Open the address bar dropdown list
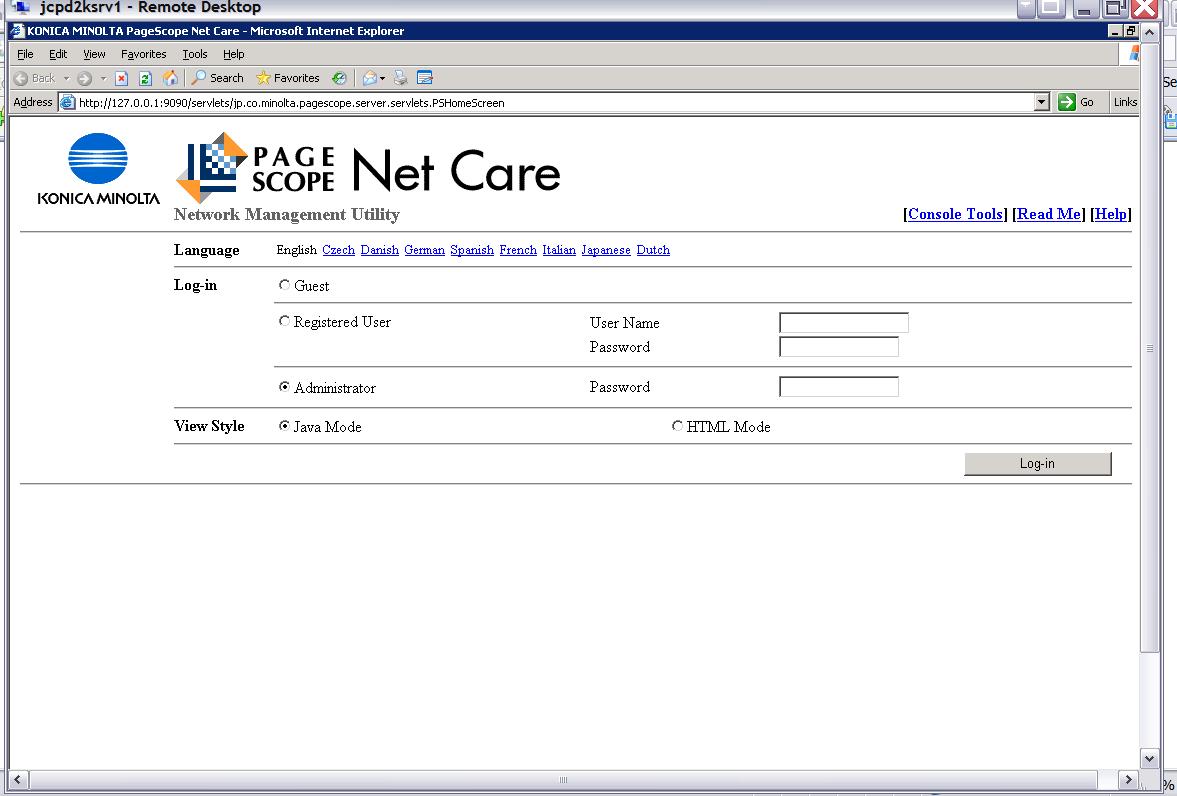 1041,102
